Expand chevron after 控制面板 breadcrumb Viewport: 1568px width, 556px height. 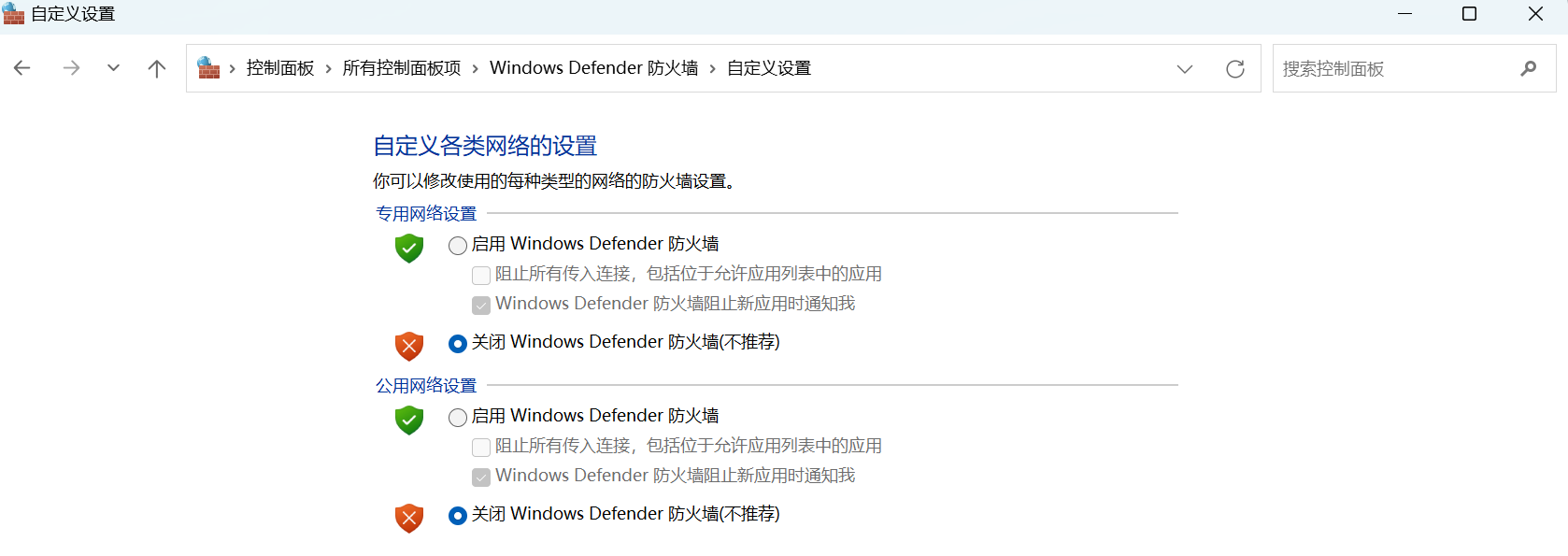tap(328, 69)
